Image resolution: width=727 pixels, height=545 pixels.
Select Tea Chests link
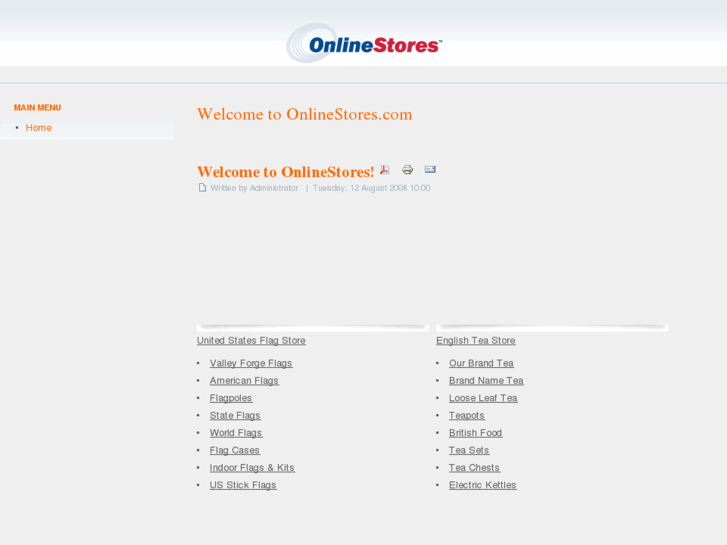click(x=474, y=468)
